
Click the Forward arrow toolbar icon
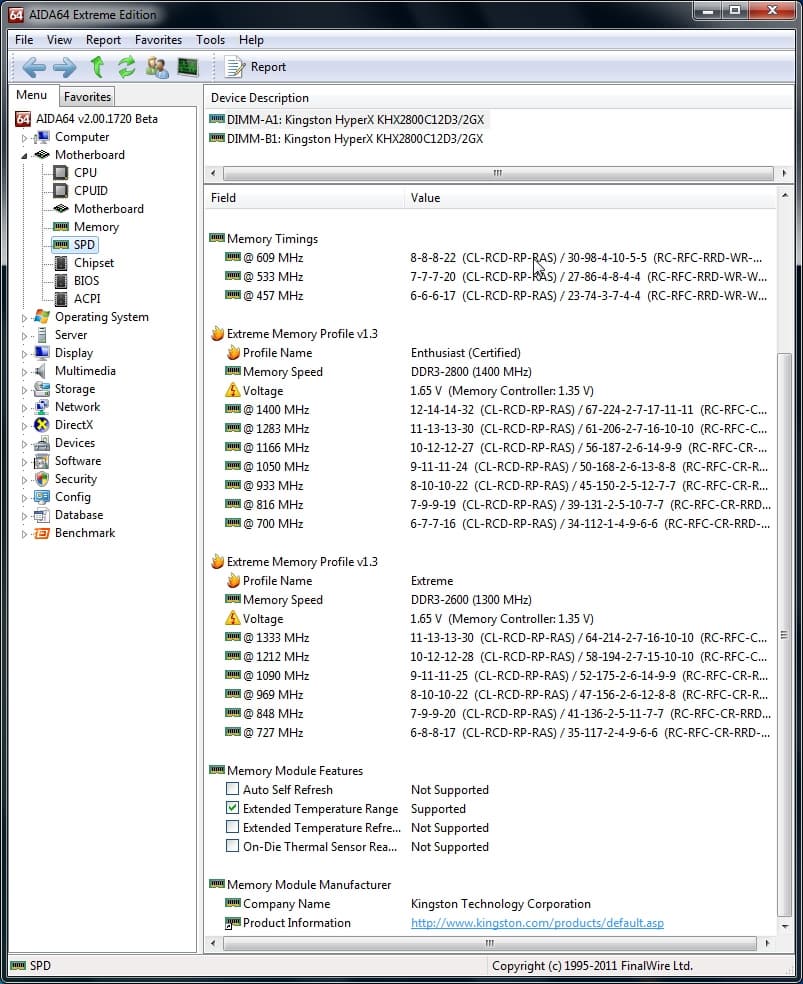65,67
